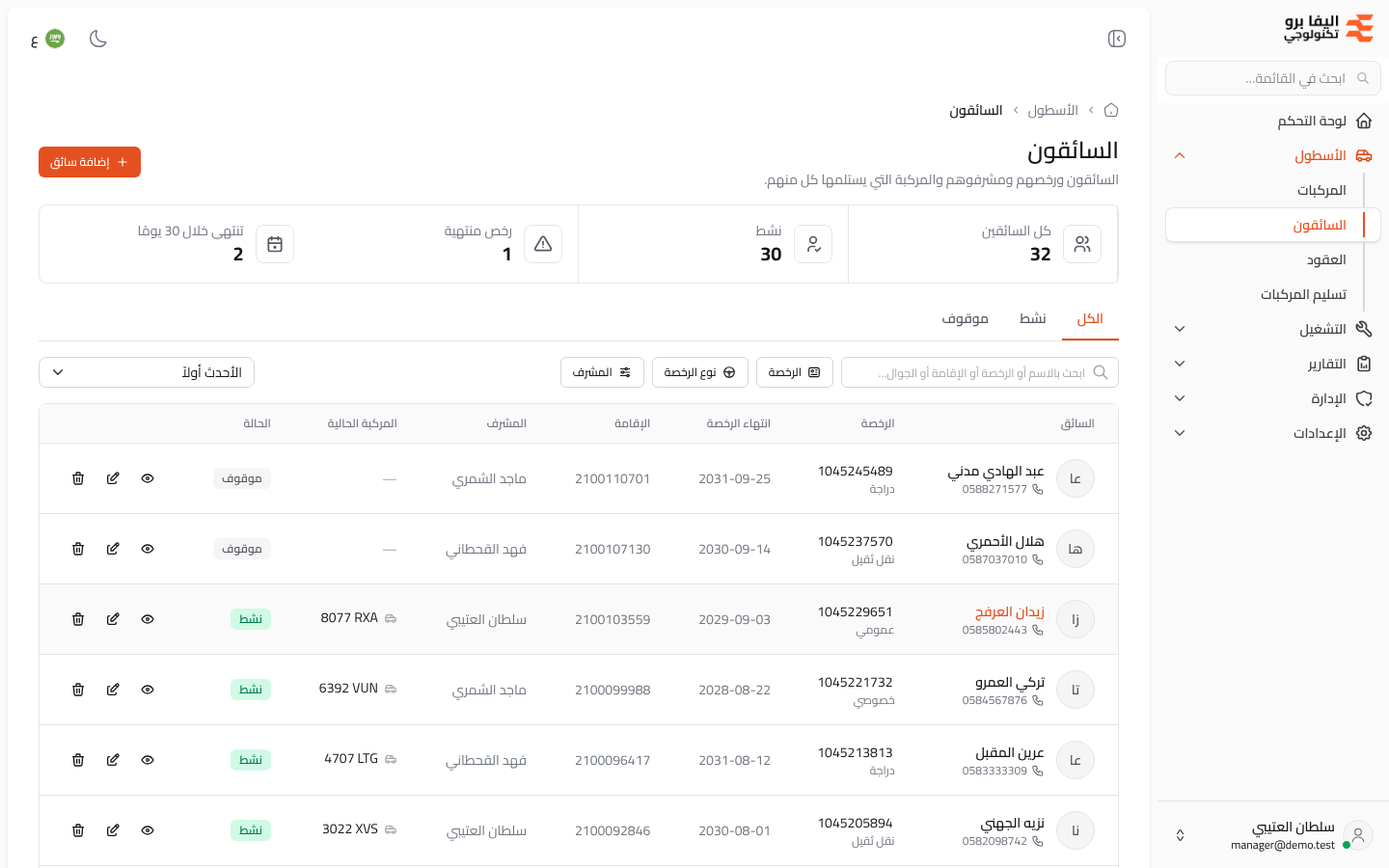View details eye for هلال الأحمري
This screenshot has height=868, width=1389.
click(x=148, y=549)
